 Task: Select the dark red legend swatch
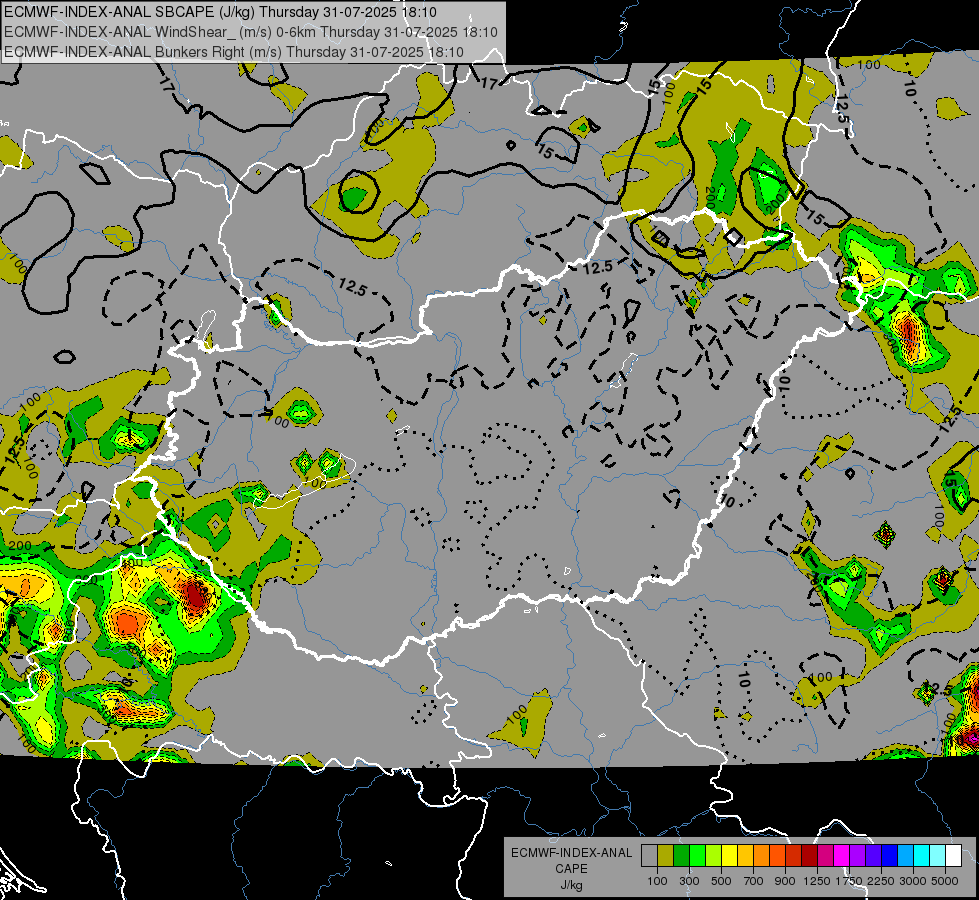(809, 856)
